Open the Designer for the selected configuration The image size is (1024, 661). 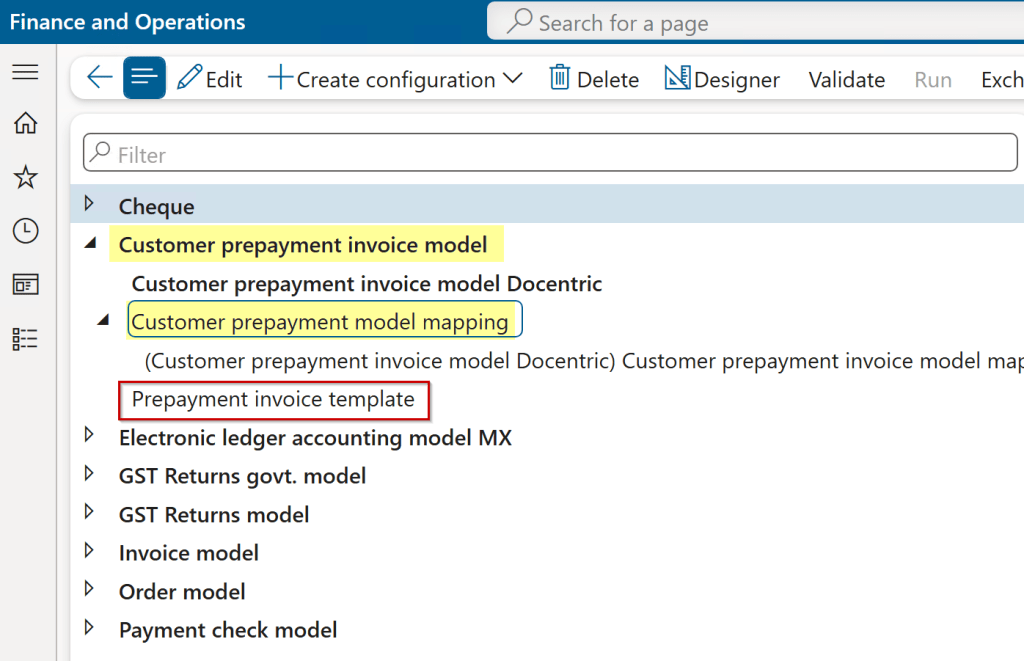click(722, 78)
